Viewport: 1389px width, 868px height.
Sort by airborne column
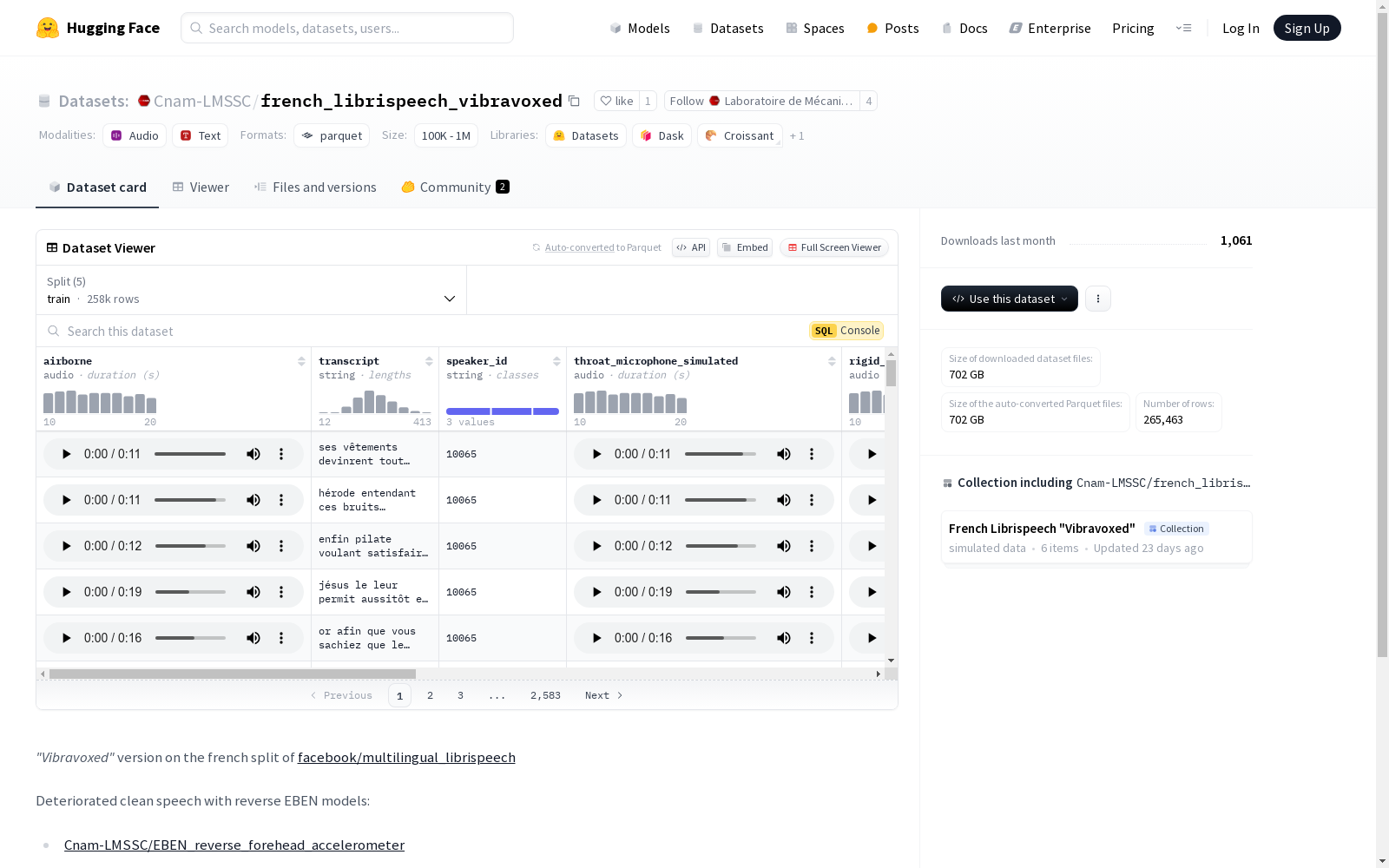(301, 361)
